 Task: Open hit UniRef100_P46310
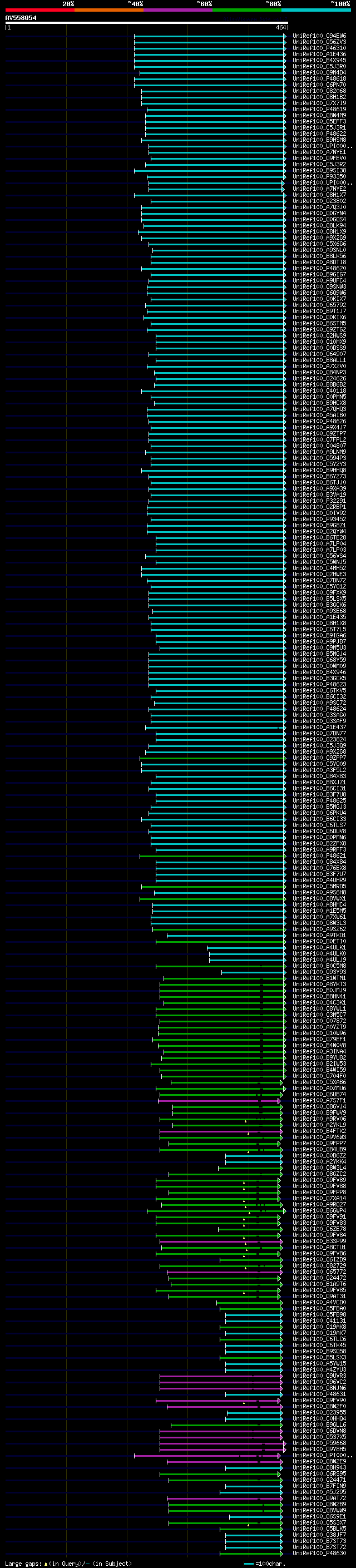coord(319,48)
